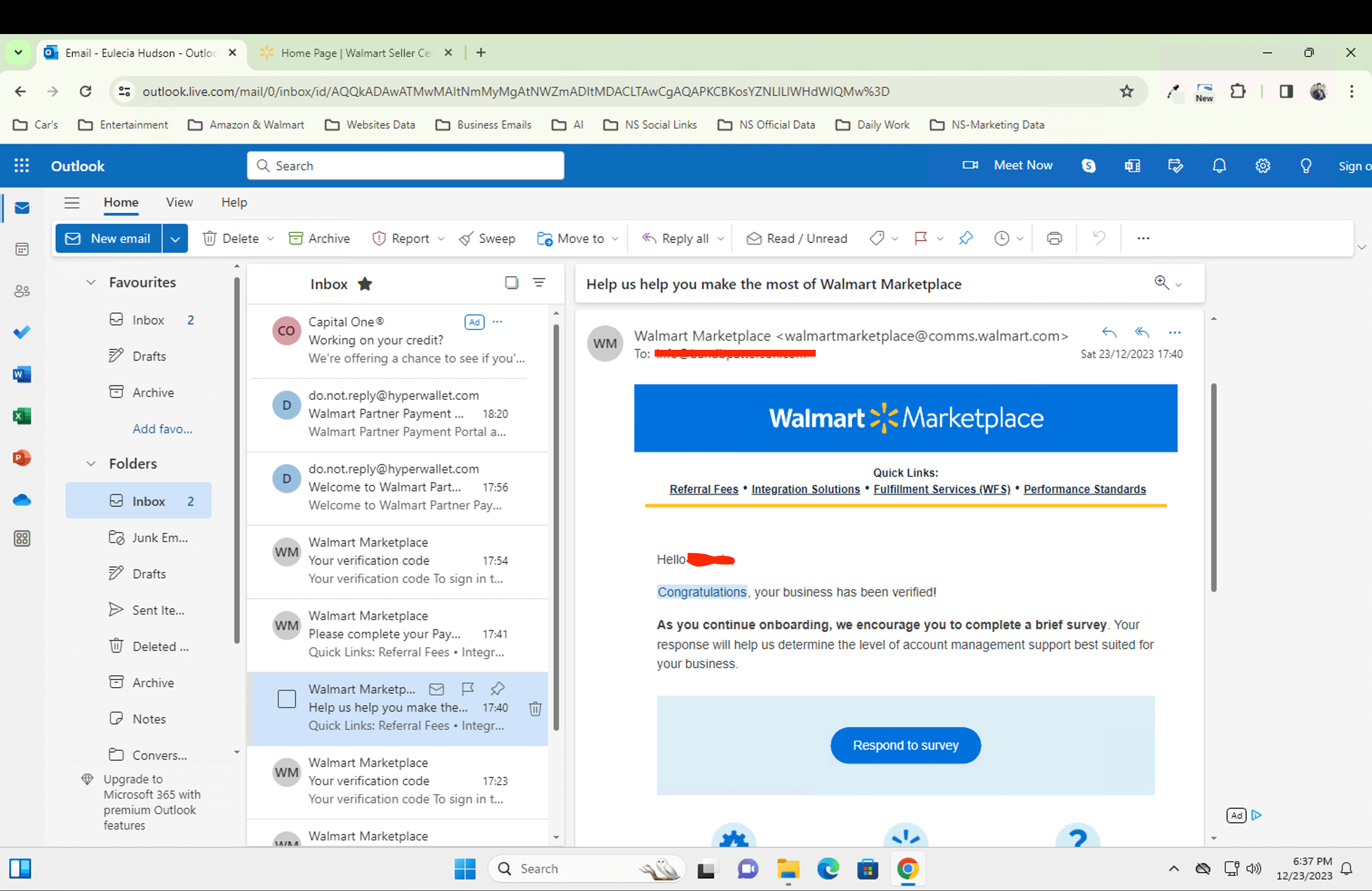Click the Settings gear in Outlook header
This screenshot has width=1372, height=891.
tap(1263, 166)
